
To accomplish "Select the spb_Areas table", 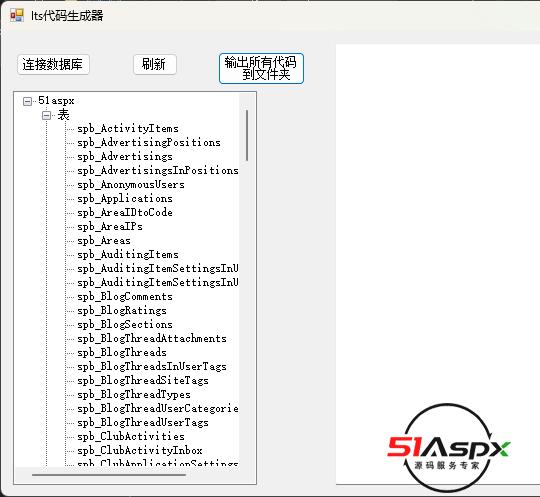I will (x=104, y=240).
